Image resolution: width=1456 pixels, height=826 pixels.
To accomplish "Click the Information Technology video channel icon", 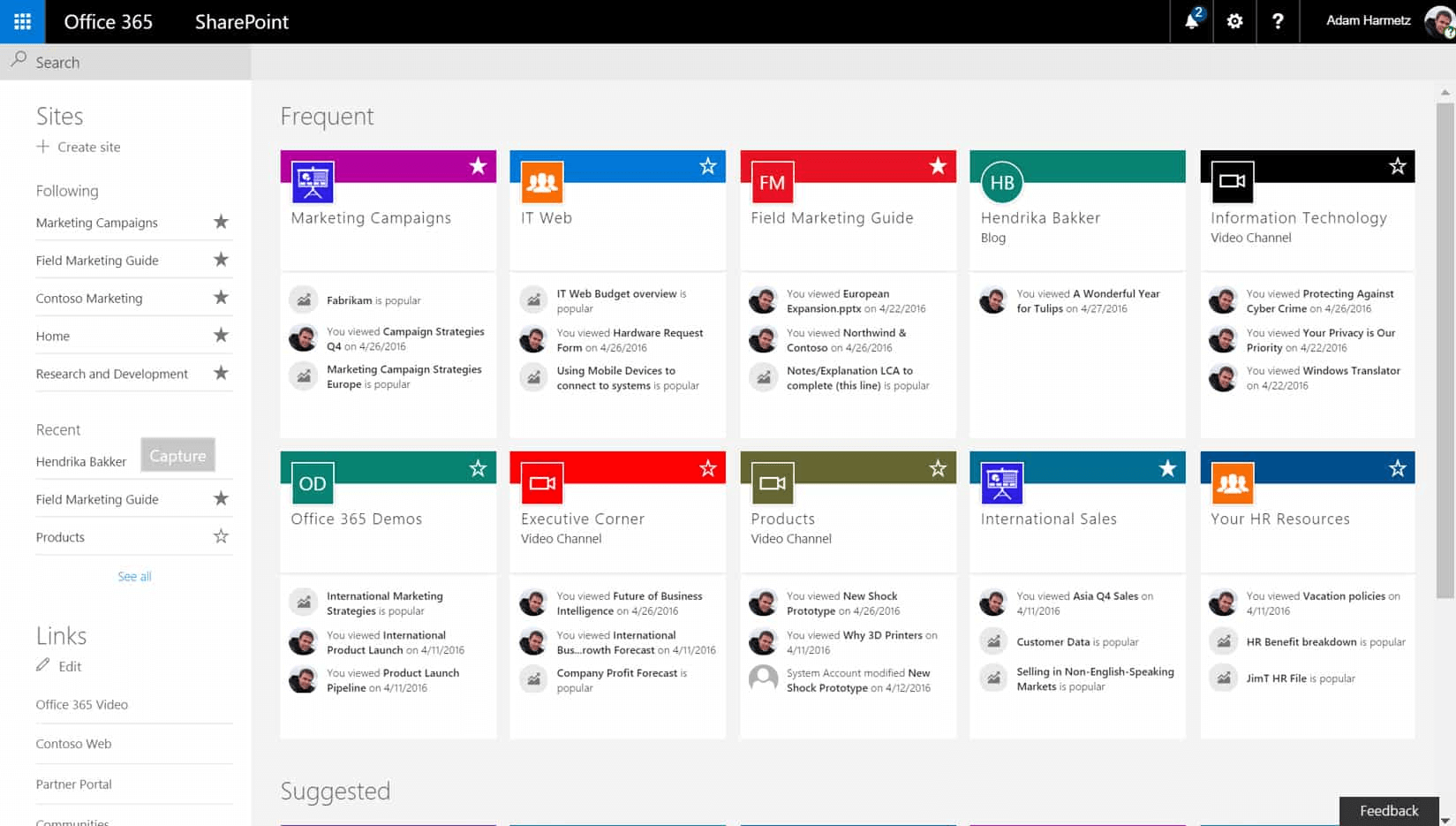I will point(1233,183).
